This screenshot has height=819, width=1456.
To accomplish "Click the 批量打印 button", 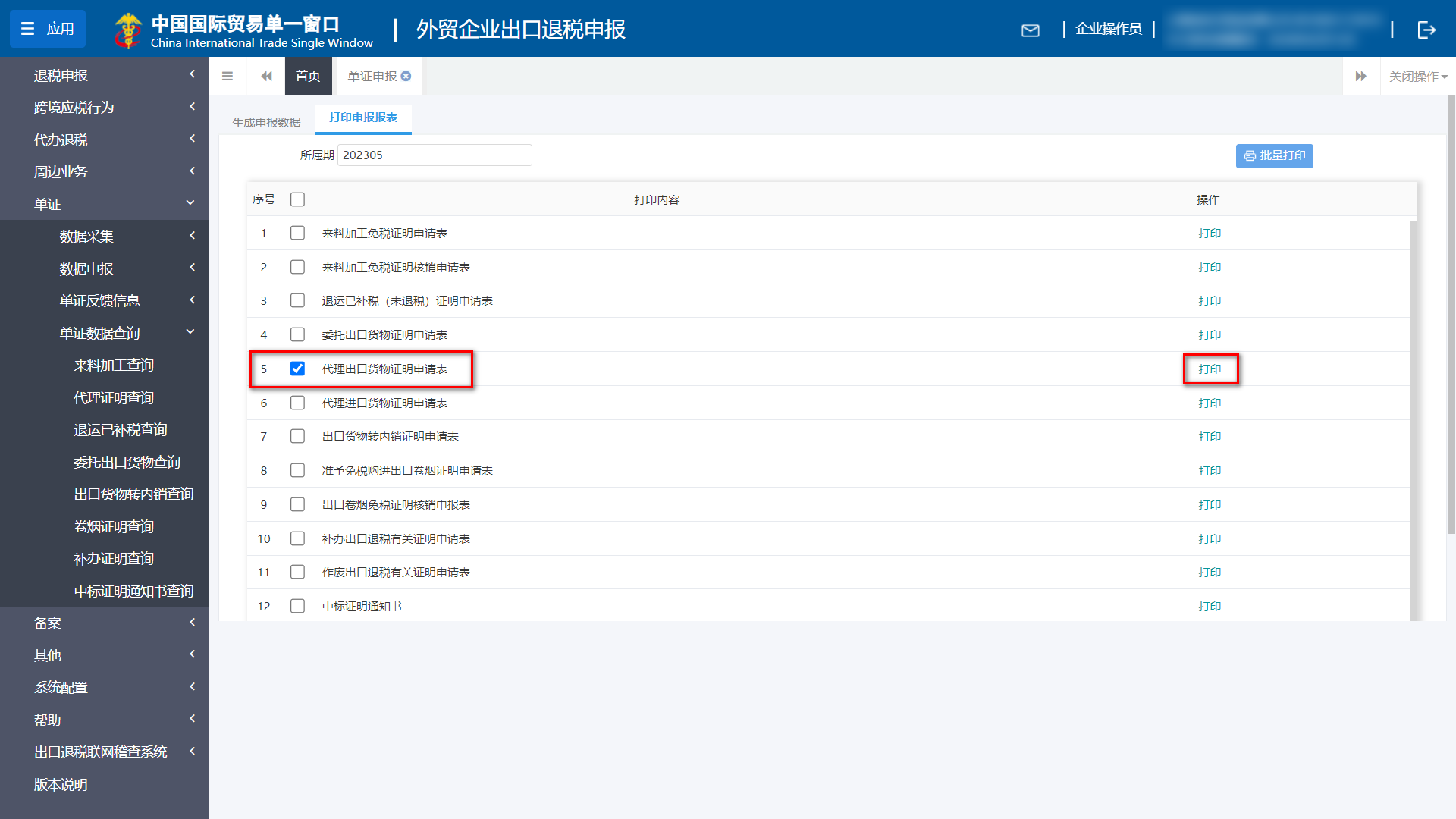I will [x=1274, y=156].
